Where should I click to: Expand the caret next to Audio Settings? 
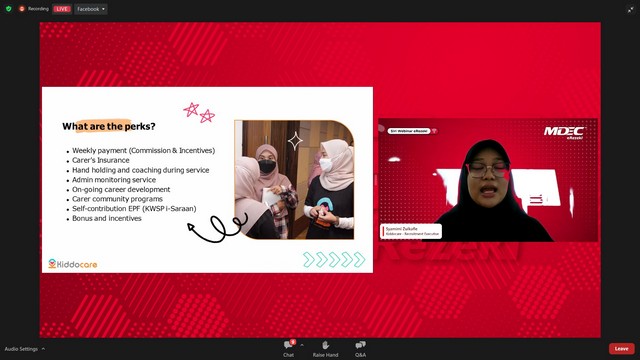tap(43, 349)
